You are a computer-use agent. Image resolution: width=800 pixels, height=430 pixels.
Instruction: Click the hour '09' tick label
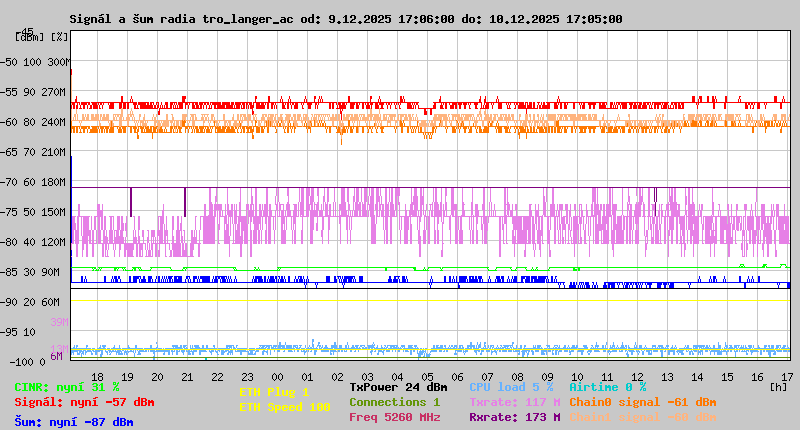coord(547,377)
